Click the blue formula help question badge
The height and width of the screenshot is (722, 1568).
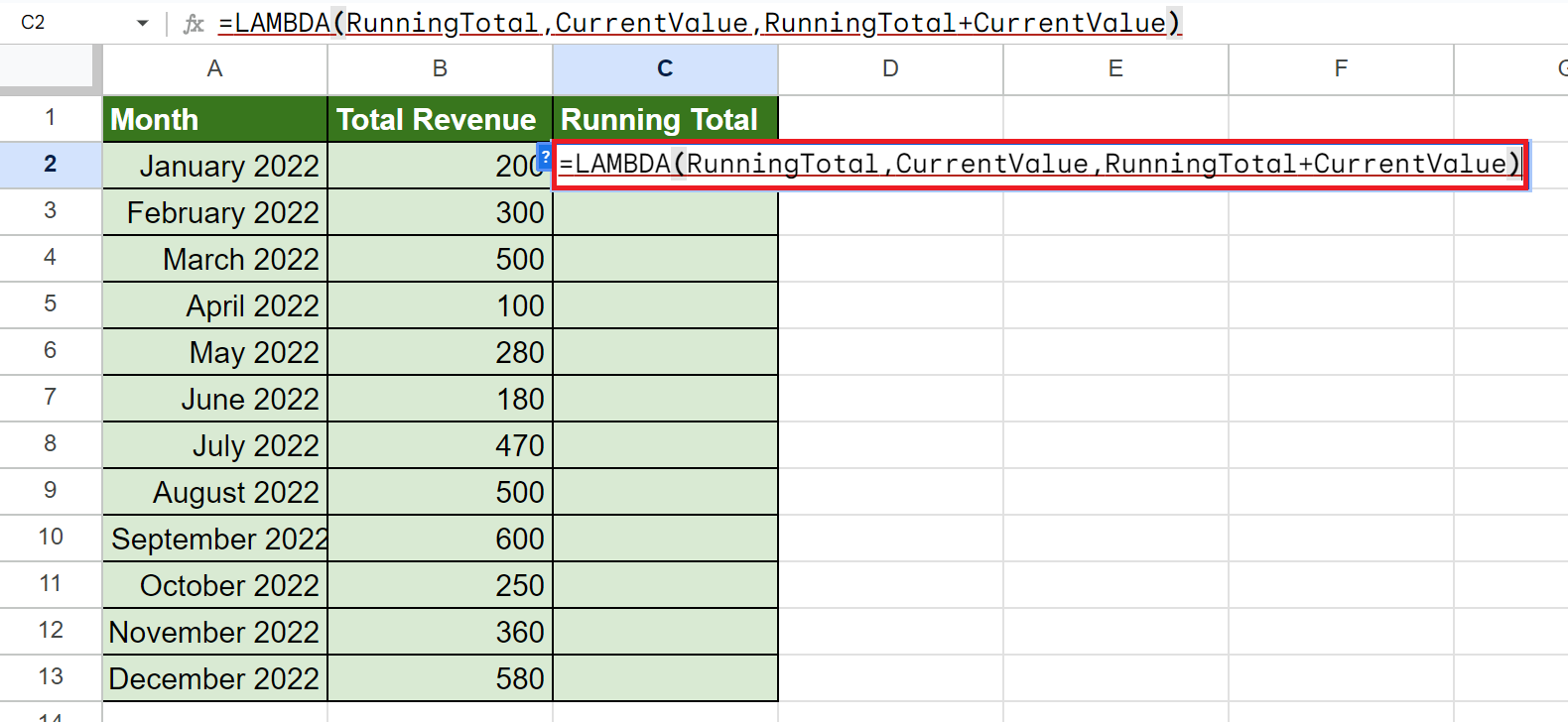(545, 157)
